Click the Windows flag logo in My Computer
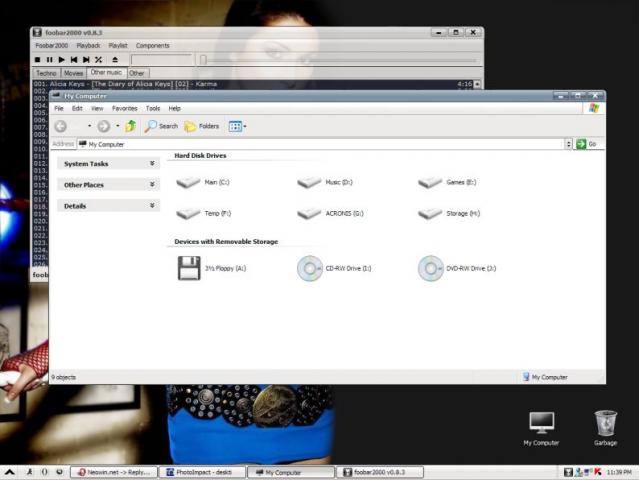This screenshot has height=480, width=639. pyautogui.click(x=594, y=108)
